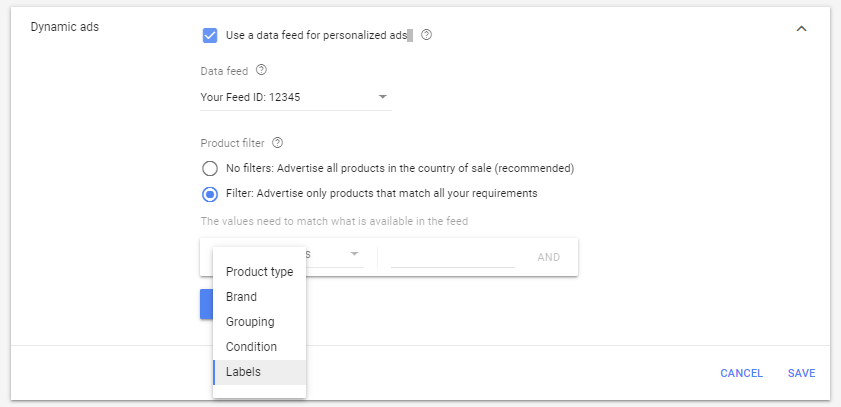Click the blue button behind the menu

click(206, 304)
